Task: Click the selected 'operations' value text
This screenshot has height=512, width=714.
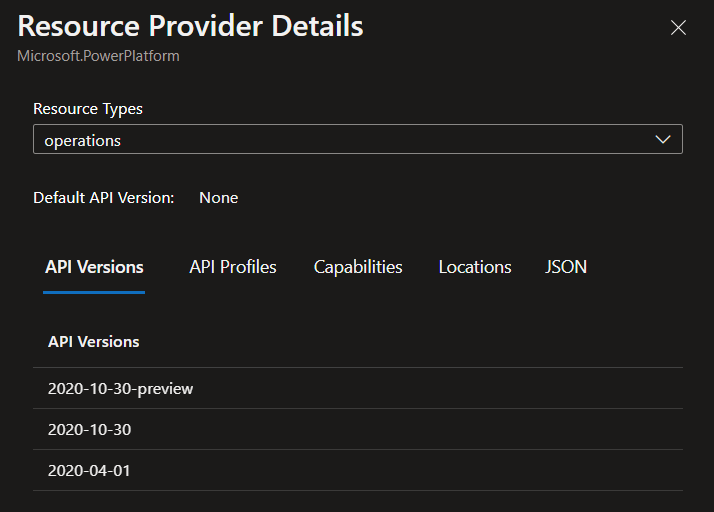Action: 83,141
